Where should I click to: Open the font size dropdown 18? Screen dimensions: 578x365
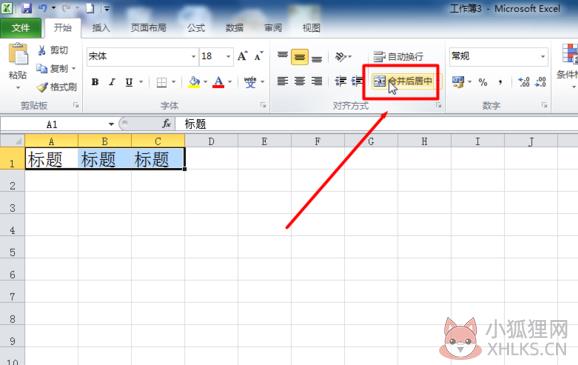click(228, 56)
